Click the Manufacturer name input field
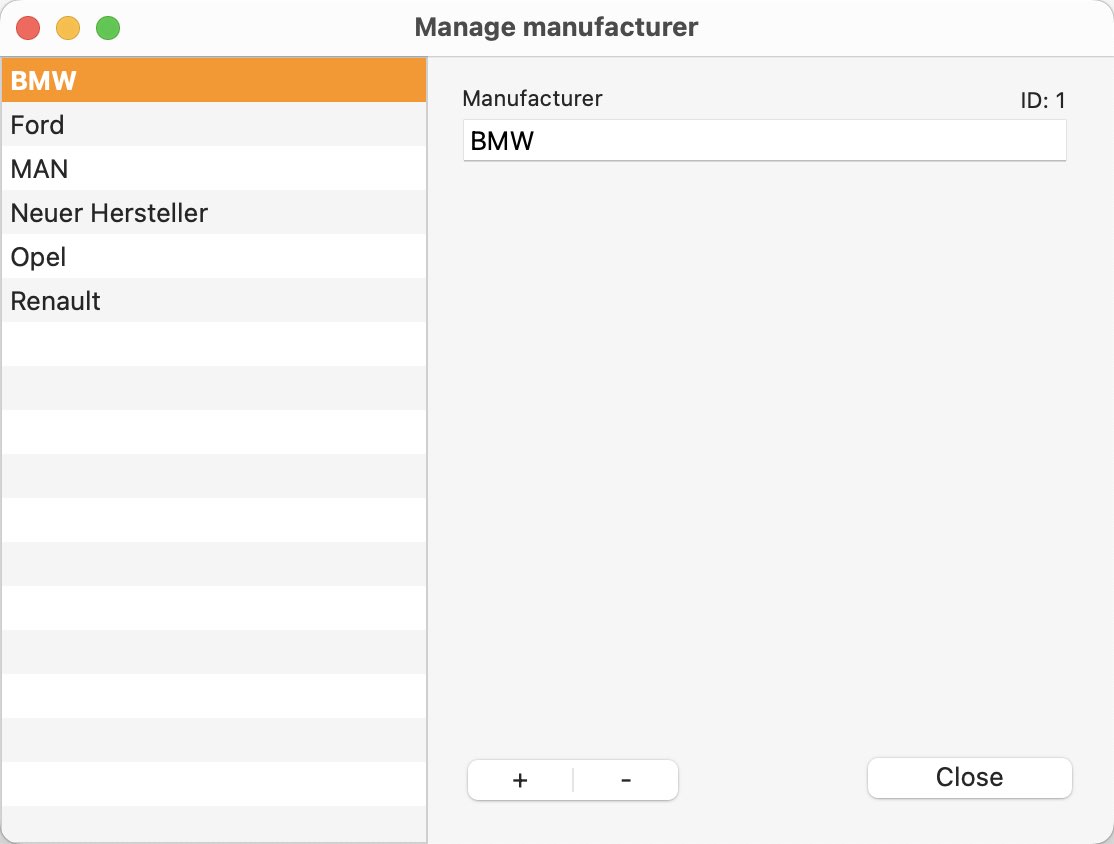1114x844 pixels. [764, 141]
